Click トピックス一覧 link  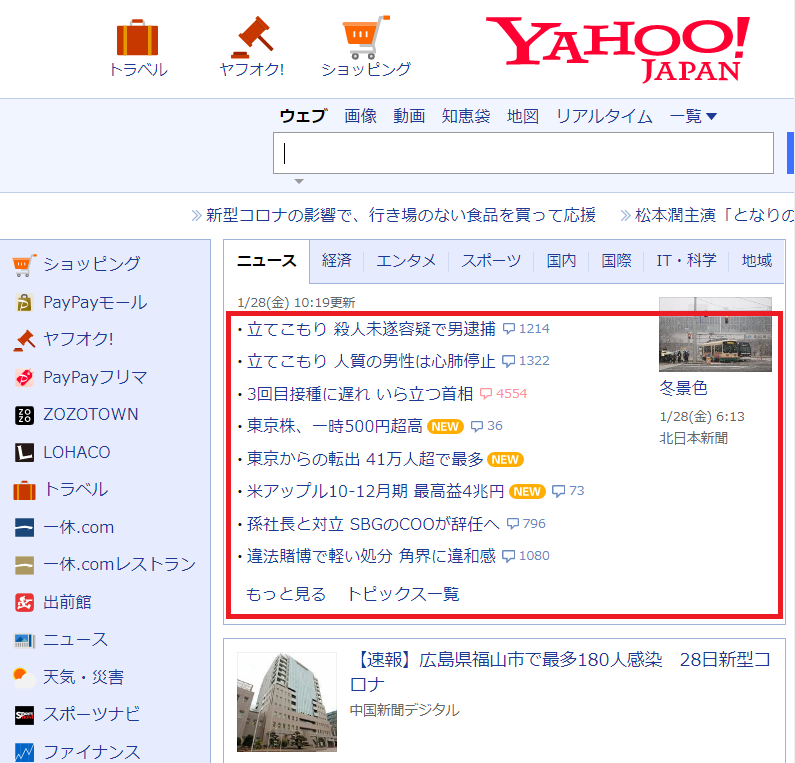404,594
